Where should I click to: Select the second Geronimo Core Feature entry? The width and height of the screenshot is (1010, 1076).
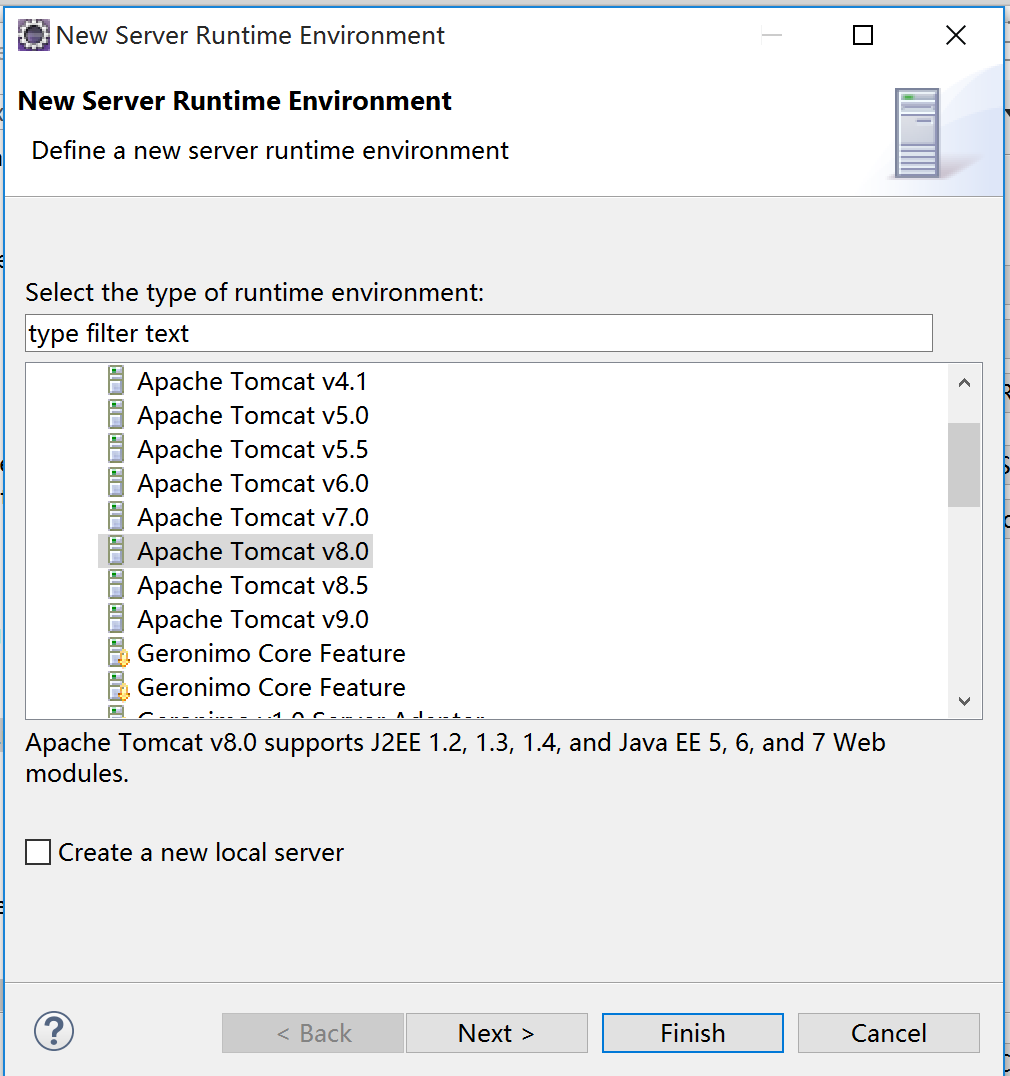[x=271, y=687]
